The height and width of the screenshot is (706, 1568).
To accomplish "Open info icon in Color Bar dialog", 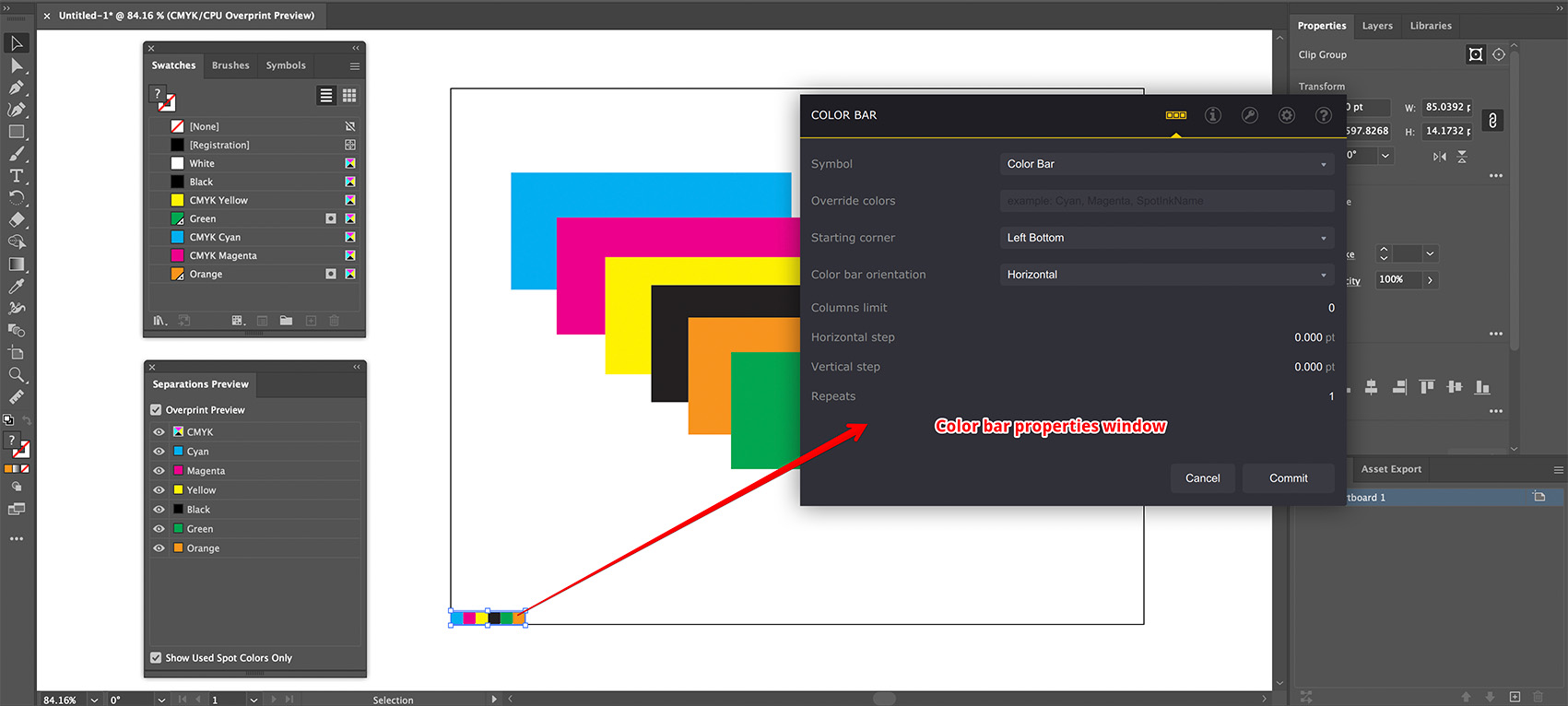I will (1213, 115).
